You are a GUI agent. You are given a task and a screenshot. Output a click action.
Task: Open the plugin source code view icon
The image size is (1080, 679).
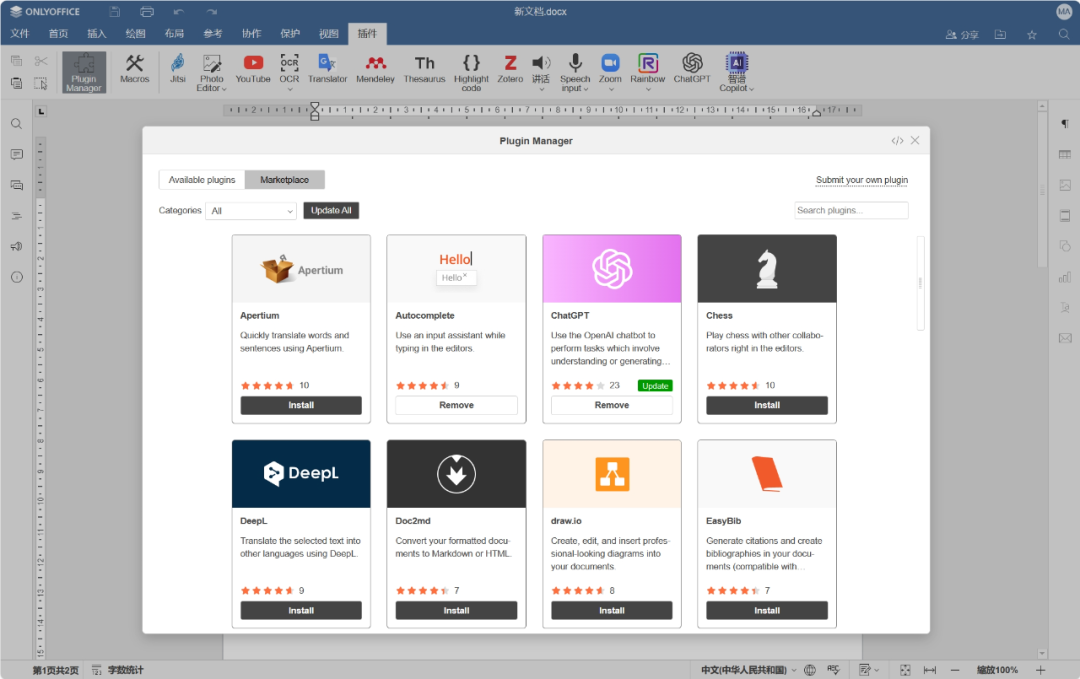[897, 140]
